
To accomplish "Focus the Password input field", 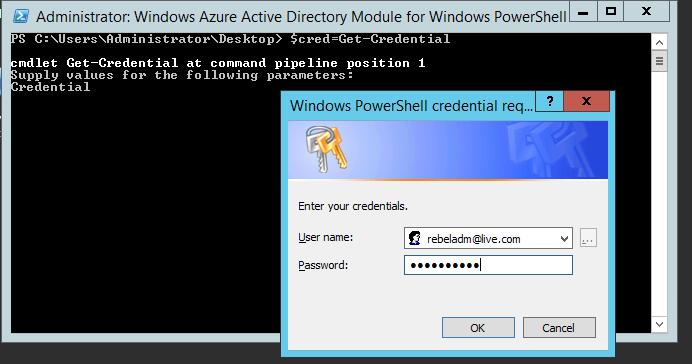I will point(488,265).
